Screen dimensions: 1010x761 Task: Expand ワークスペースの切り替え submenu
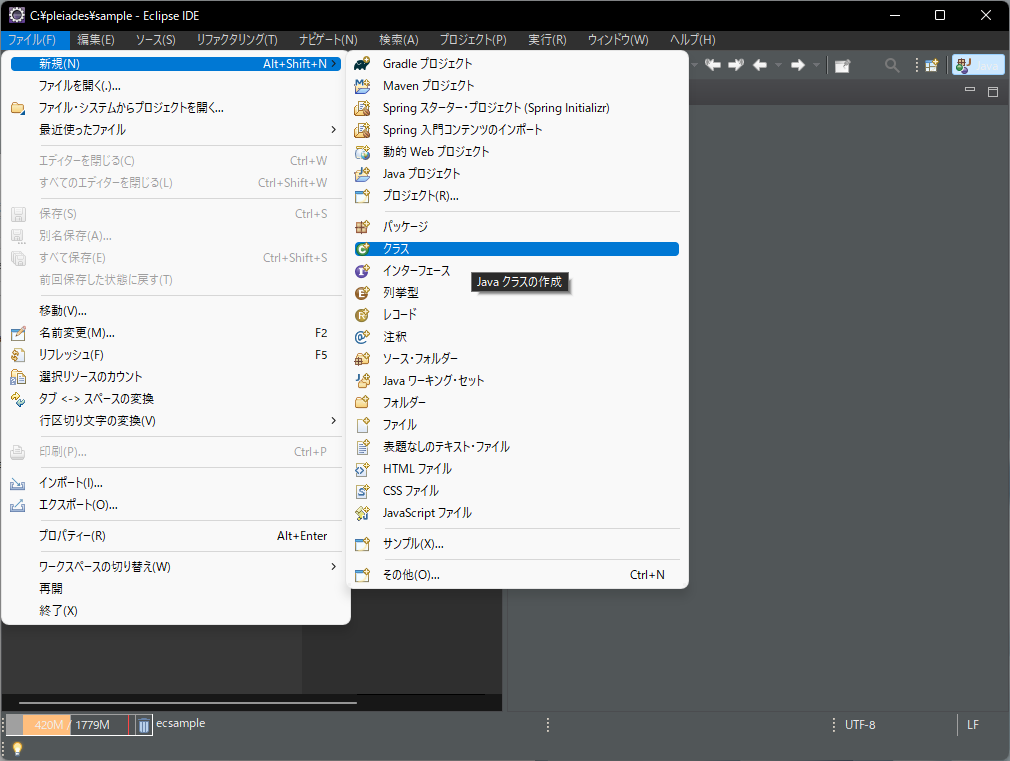pos(175,566)
